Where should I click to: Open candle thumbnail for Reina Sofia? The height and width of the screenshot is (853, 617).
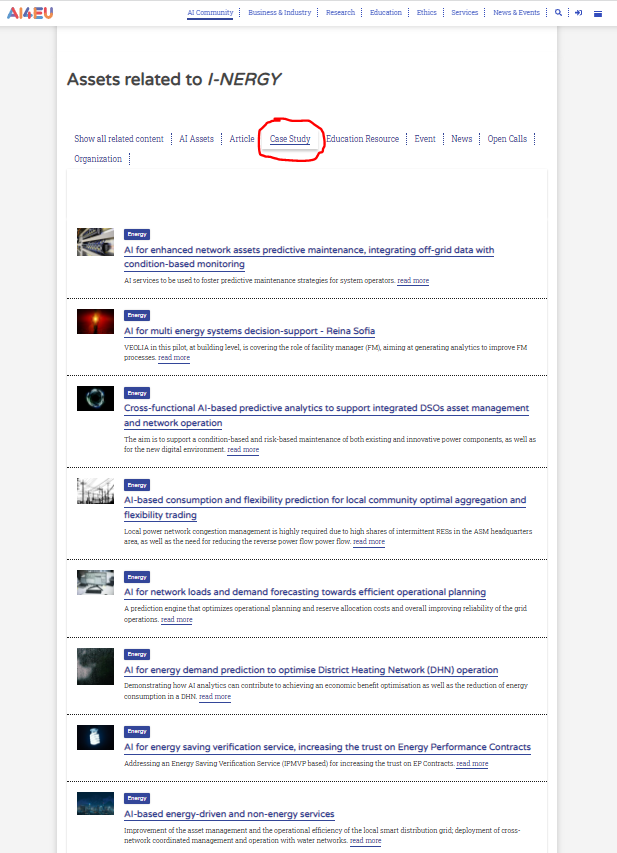click(x=95, y=322)
